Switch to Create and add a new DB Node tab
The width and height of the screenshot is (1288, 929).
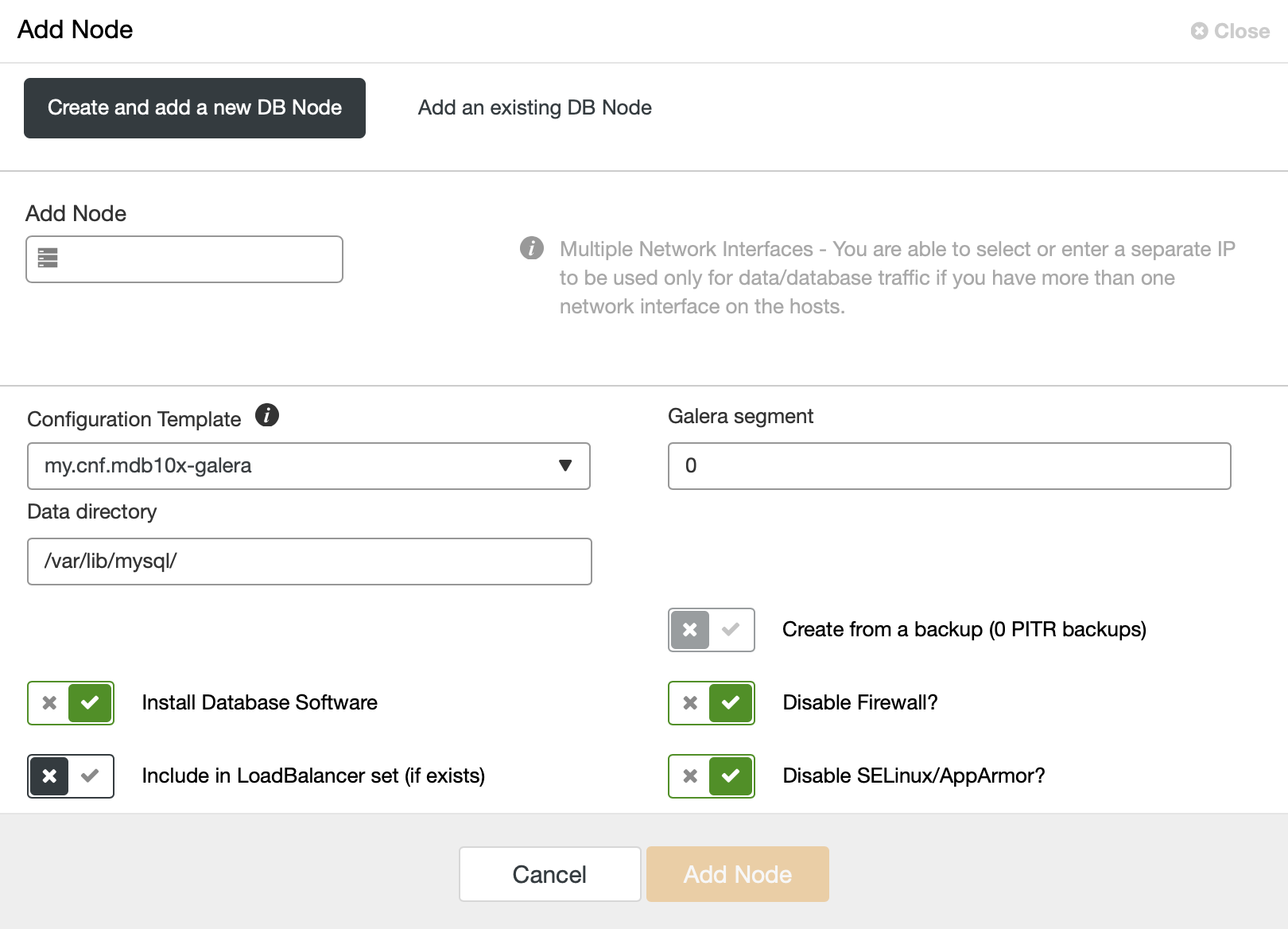[x=195, y=108]
